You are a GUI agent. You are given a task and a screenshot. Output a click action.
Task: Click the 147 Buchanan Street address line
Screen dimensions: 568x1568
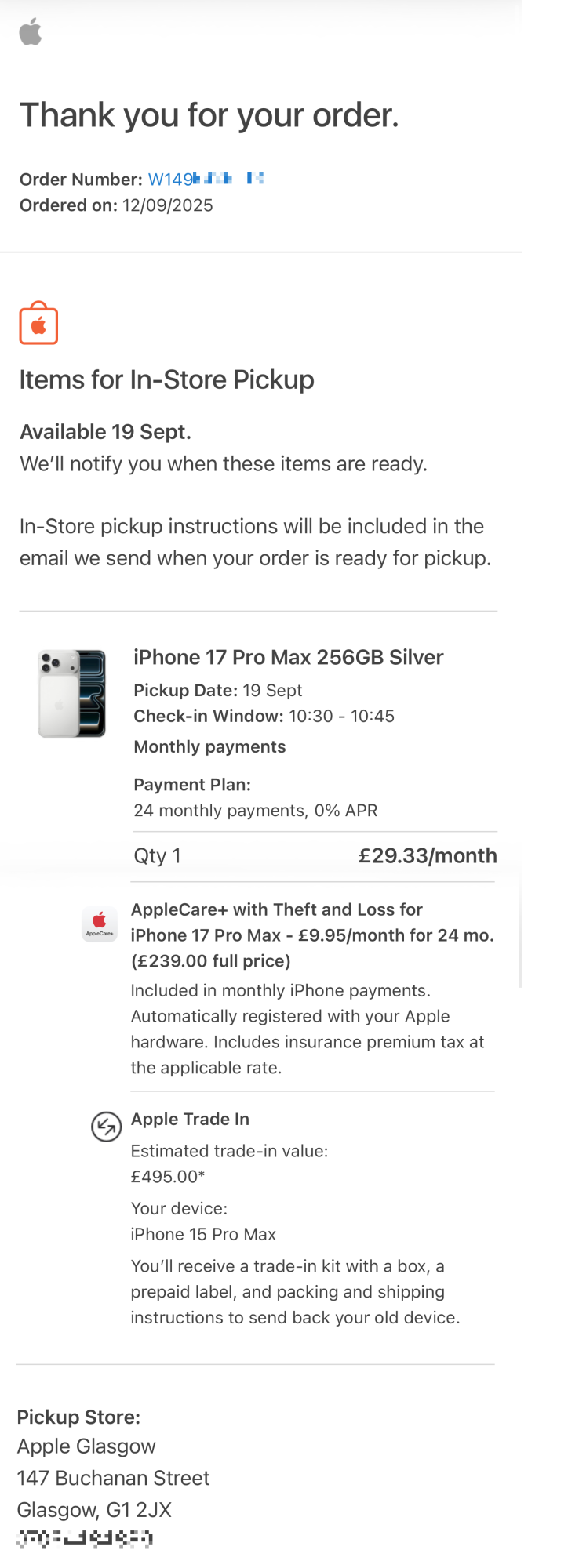(113, 1478)
